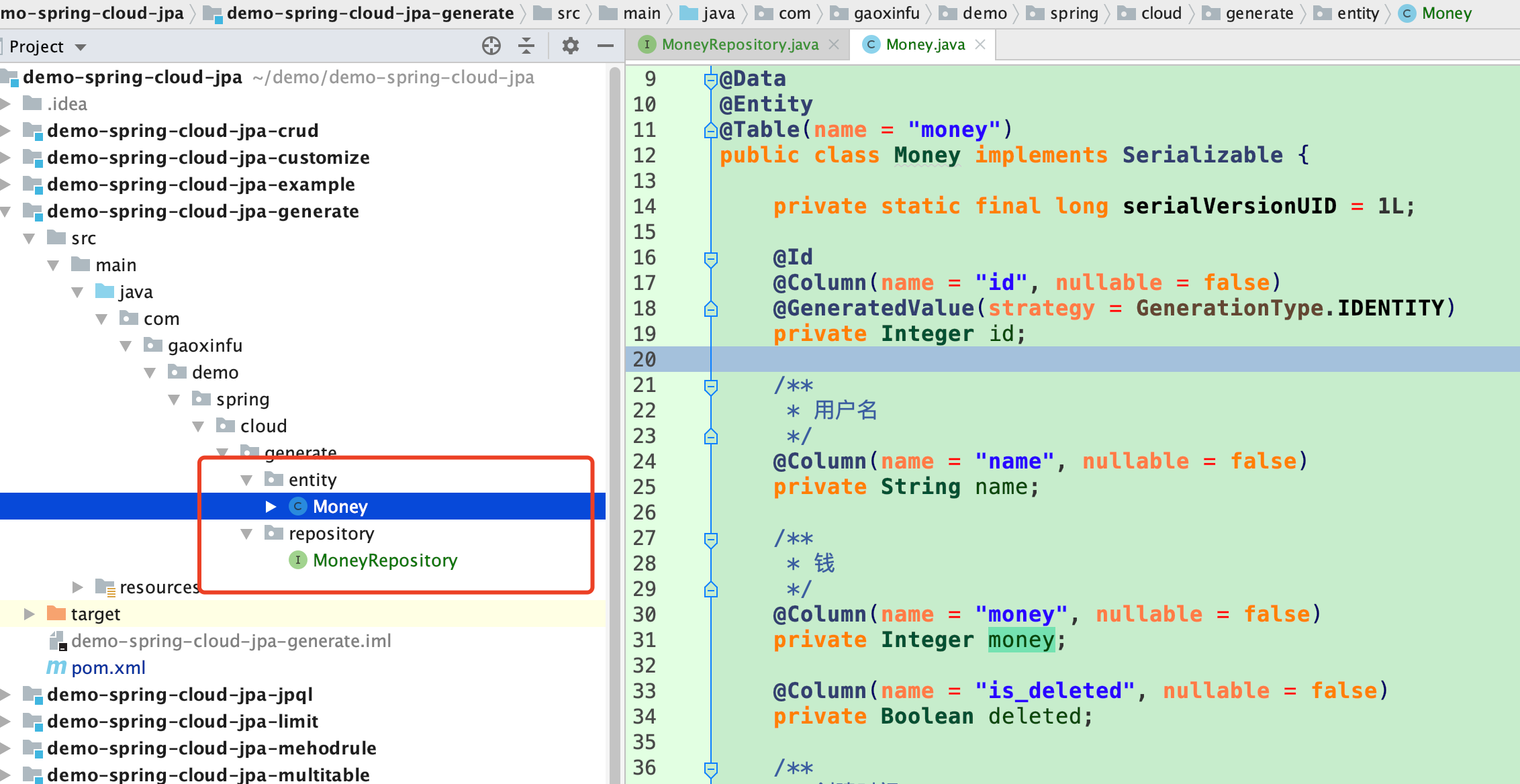Screen dimensions: 1520x784
Task: Close the Money.java editor tab
Action: 980,44
